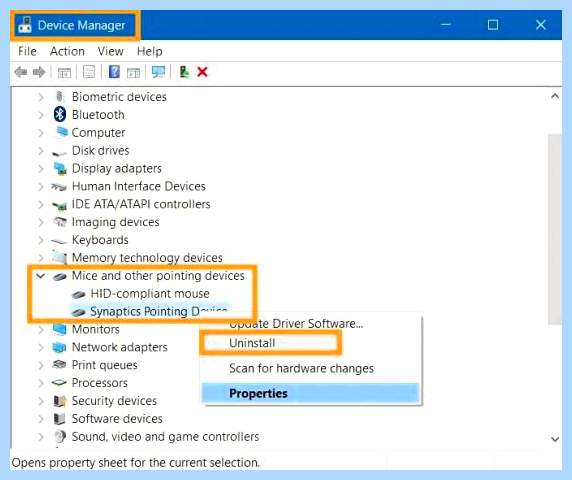The height and width of the screenshot is (480, 572).
Task: Select the Imaging devices camera icon
Action: click(60, 221)
